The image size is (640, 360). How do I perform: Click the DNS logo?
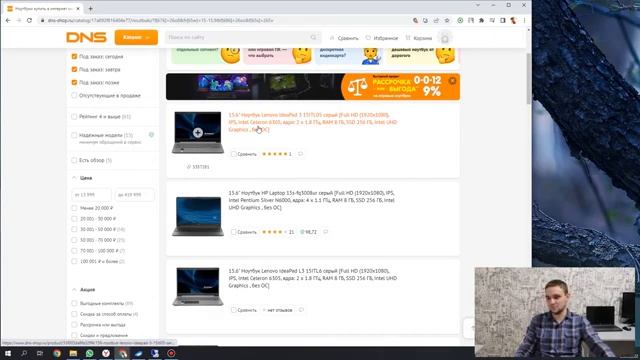[86, 38]
